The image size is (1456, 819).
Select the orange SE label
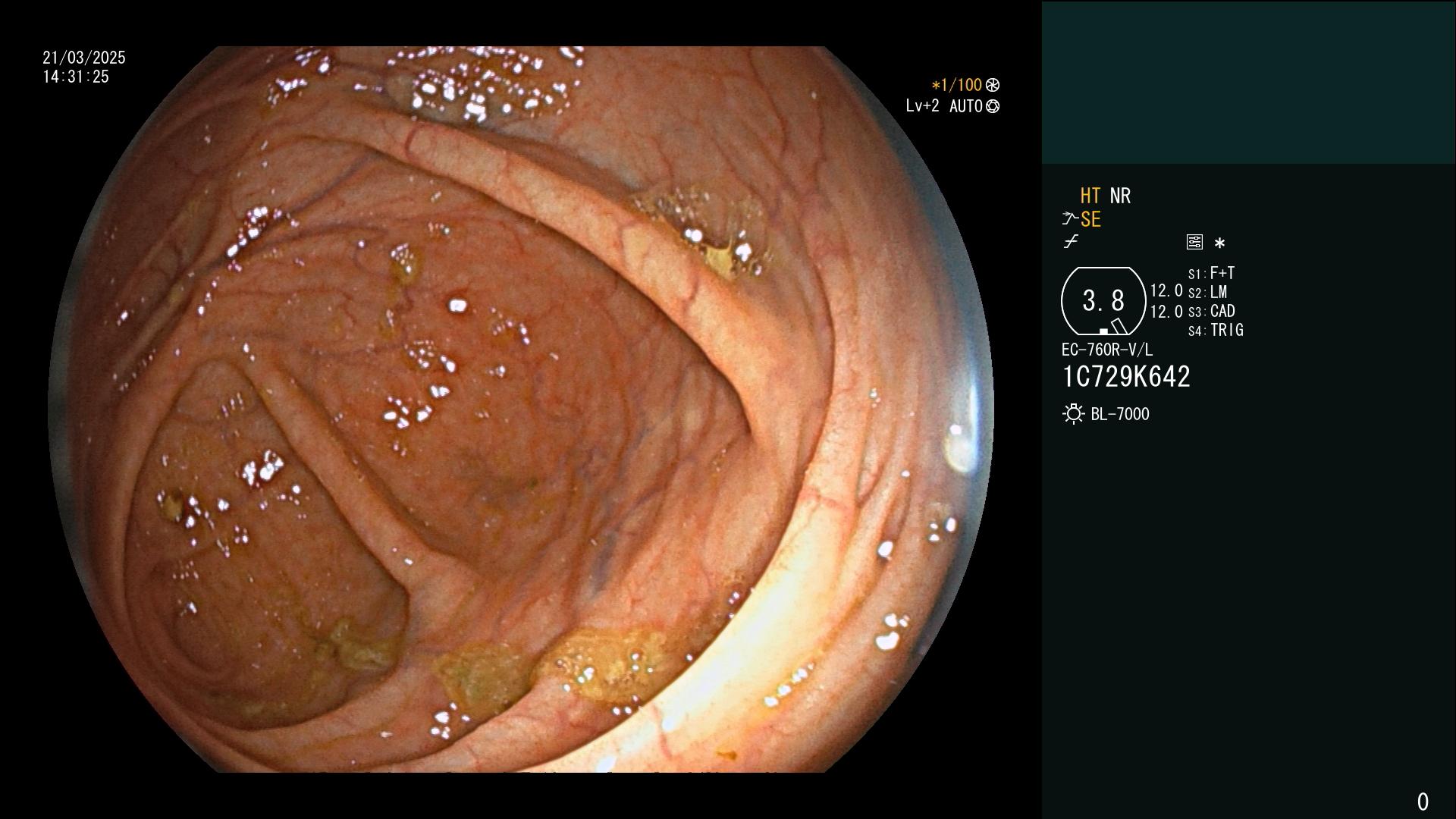pos(1090,219)
